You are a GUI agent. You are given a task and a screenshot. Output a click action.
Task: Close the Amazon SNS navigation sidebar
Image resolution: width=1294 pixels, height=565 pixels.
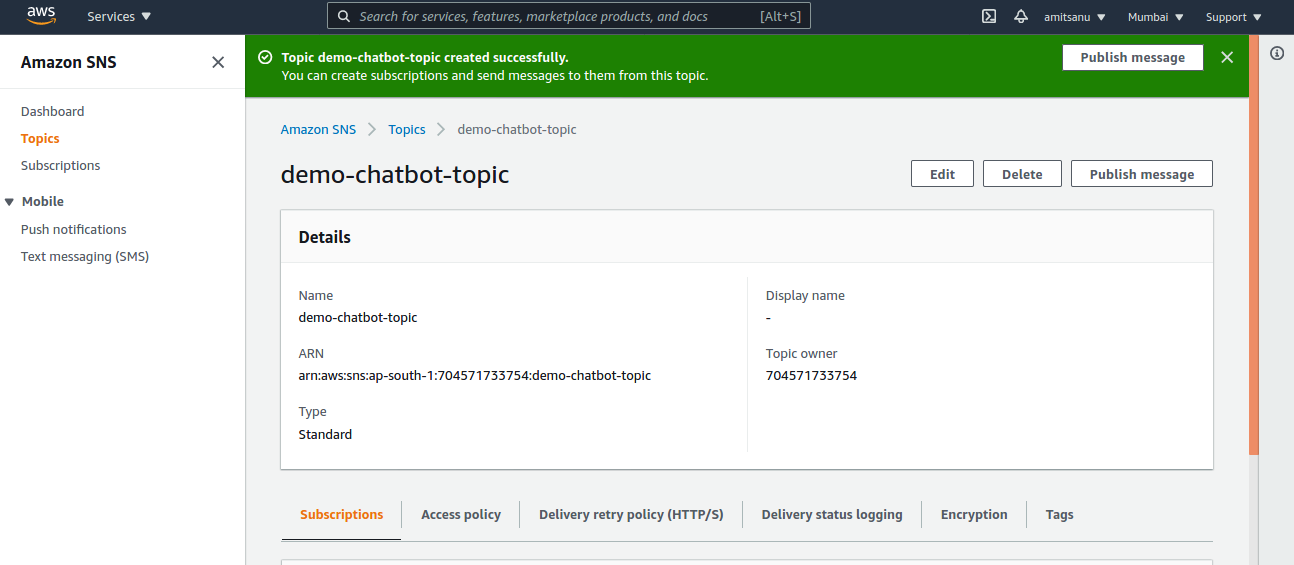pos(218,62)
